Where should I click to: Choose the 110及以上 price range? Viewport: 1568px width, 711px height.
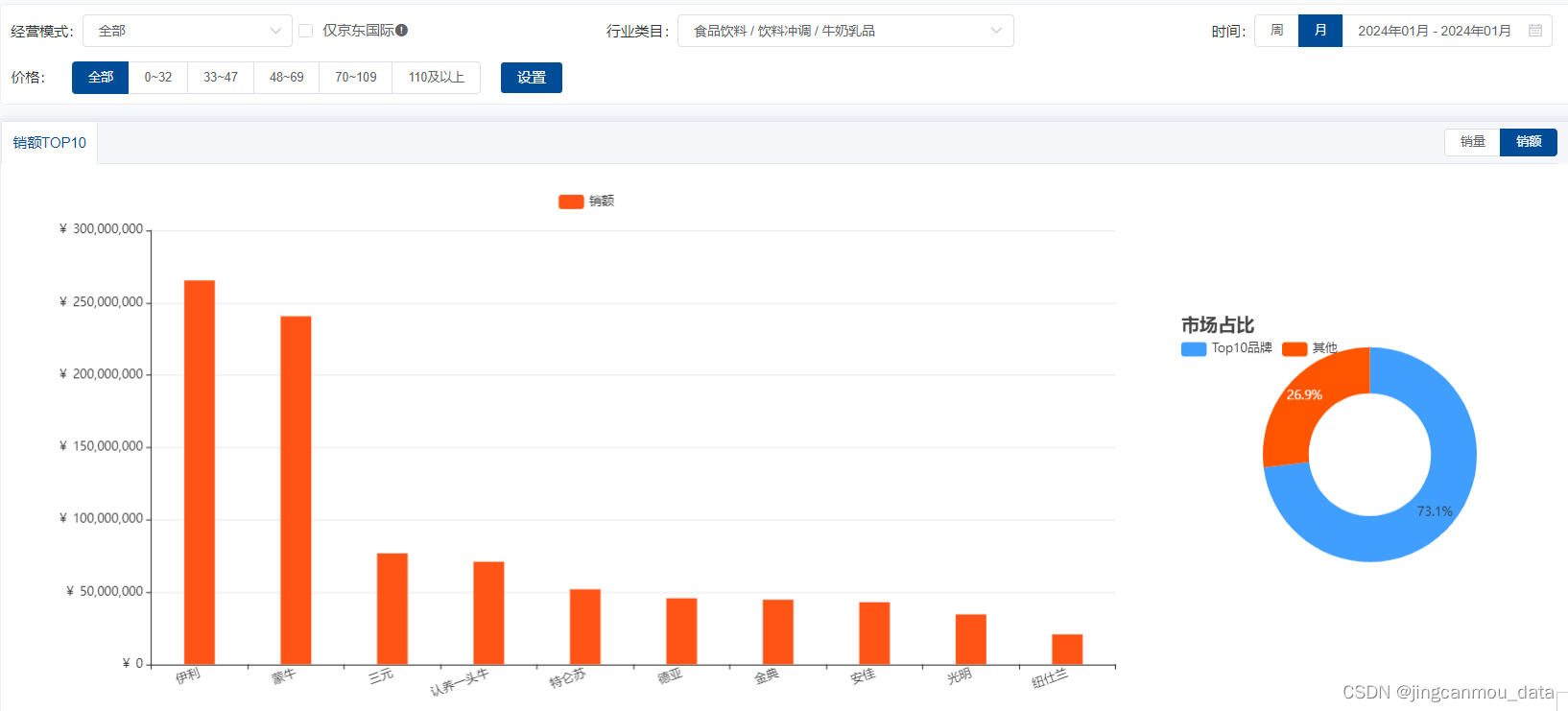437,78
